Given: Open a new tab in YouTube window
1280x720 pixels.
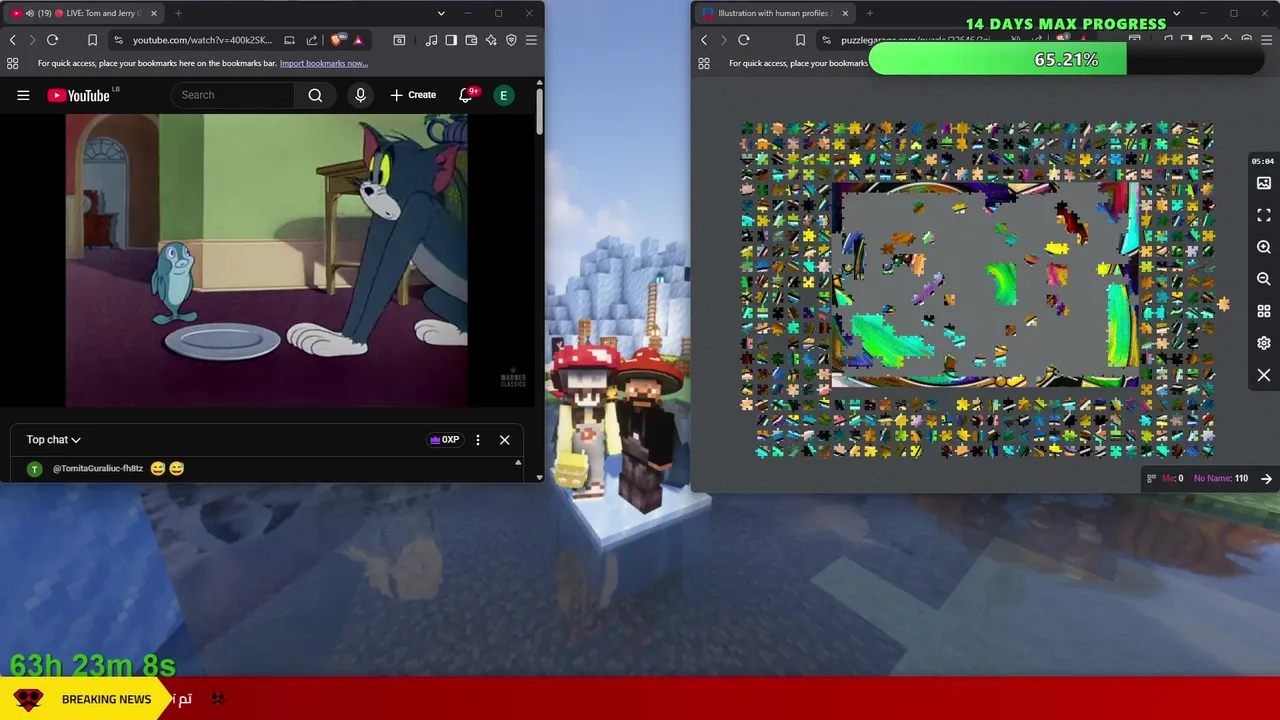Looking at the screenshot, I should coord(178,13).
